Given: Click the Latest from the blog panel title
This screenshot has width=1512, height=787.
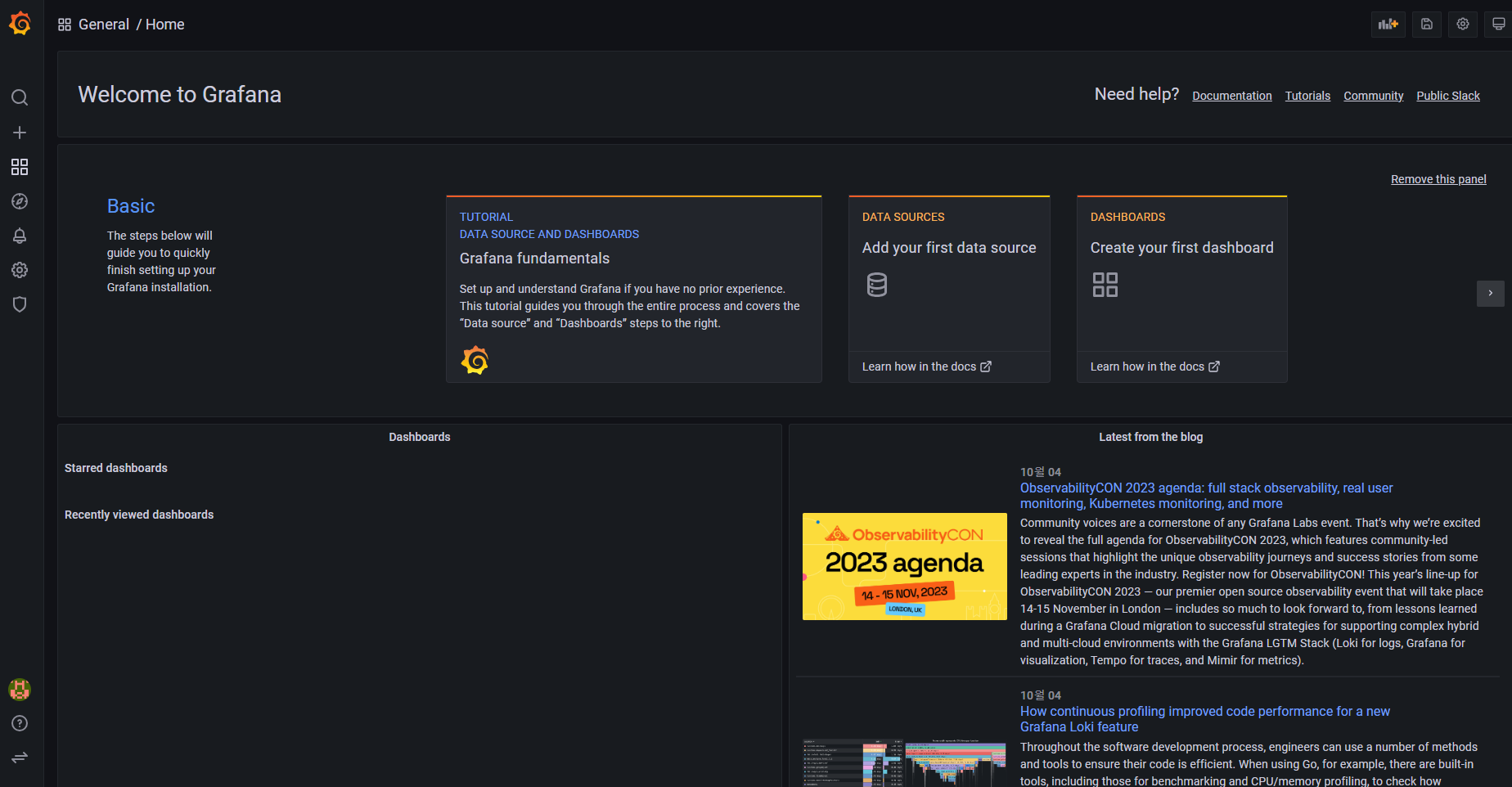Looking at the screenshot, I should [1150, 437].
